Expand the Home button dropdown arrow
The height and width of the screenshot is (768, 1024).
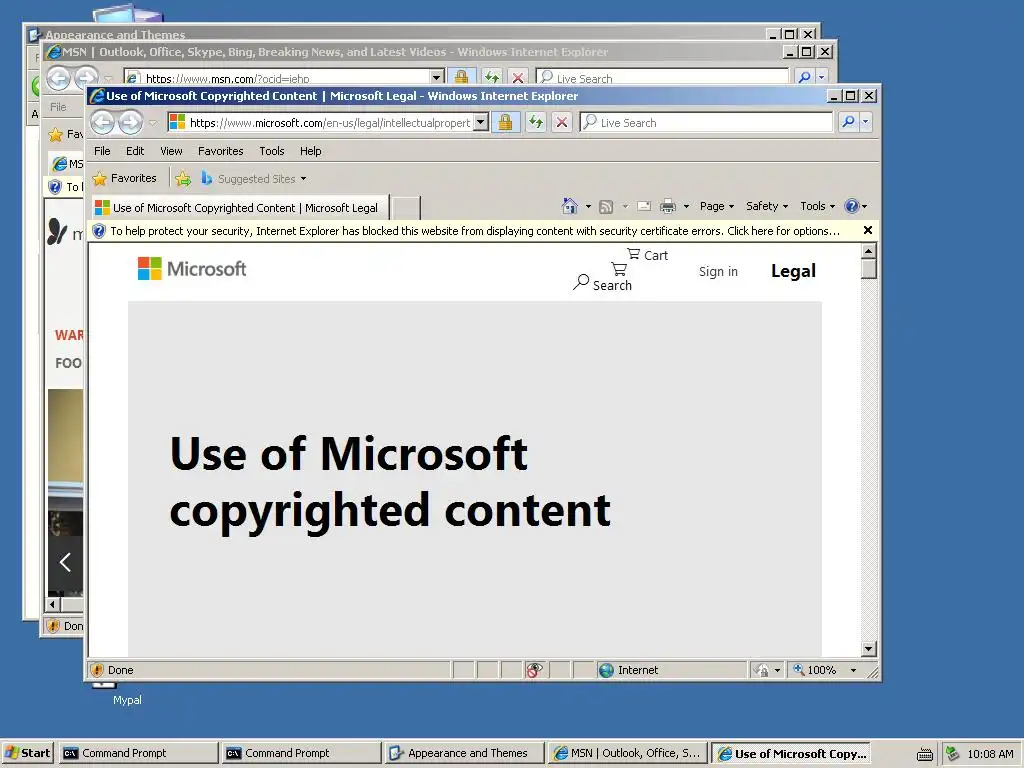(588, 206)
